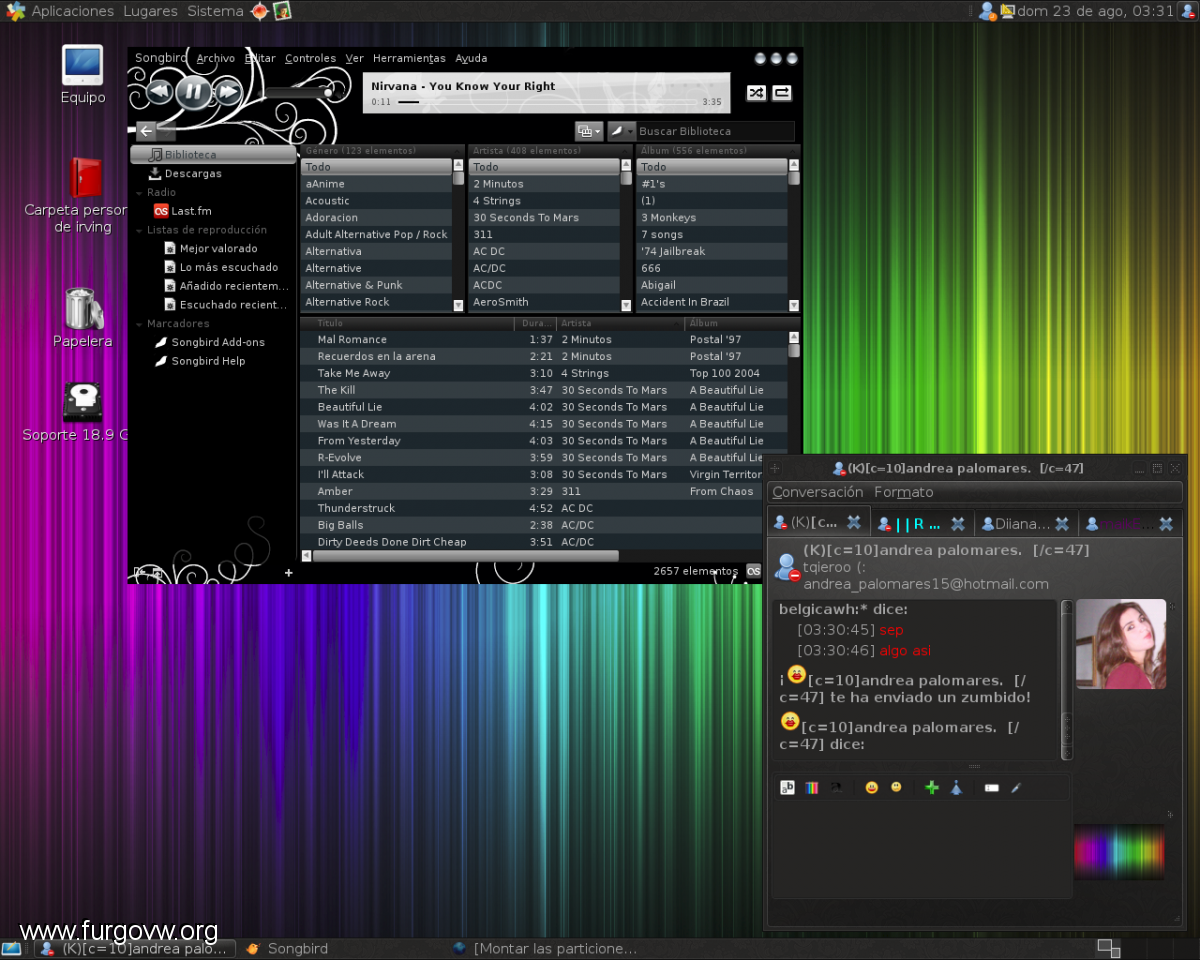
Task: Collapse the Marcadores section
Action: pos(139,324)
